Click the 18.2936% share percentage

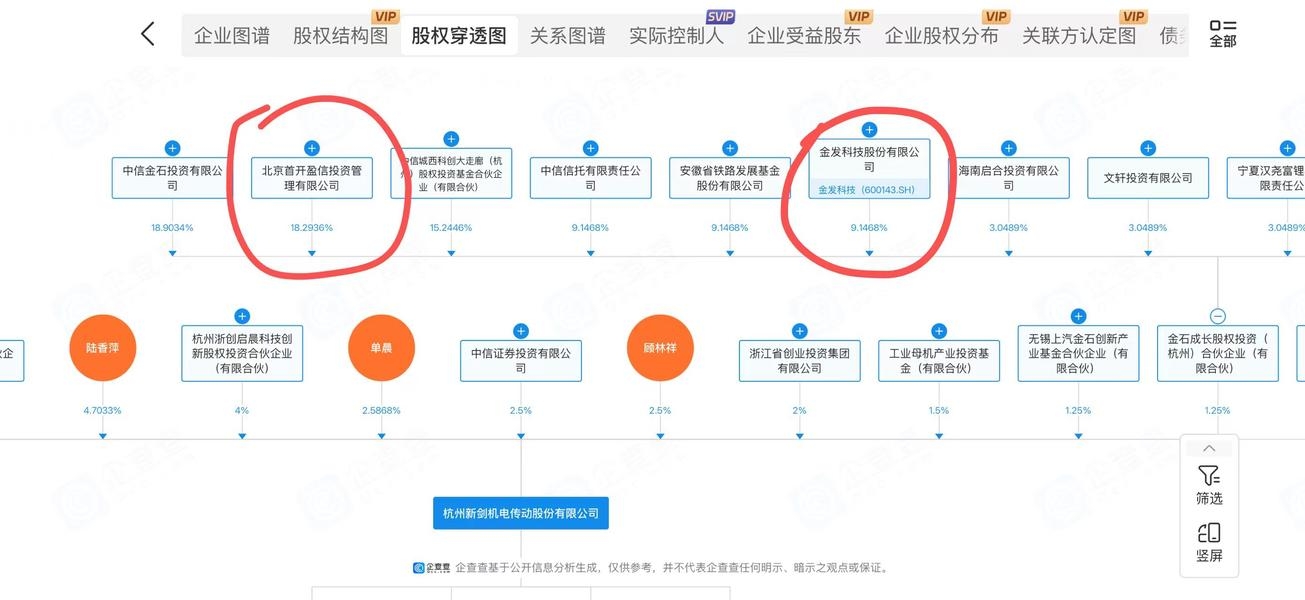311,228
